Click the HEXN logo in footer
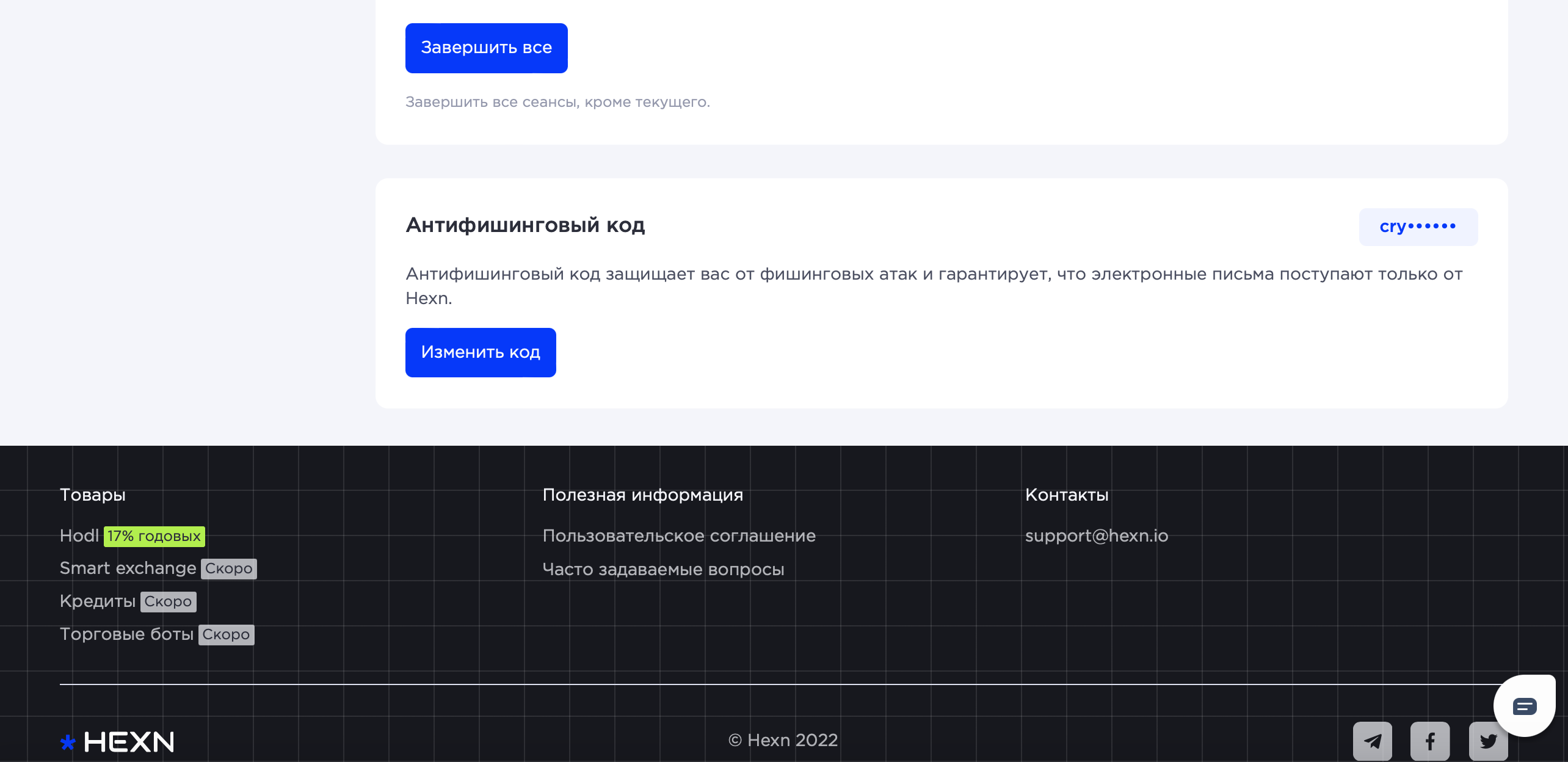 (x=129, y=742)
